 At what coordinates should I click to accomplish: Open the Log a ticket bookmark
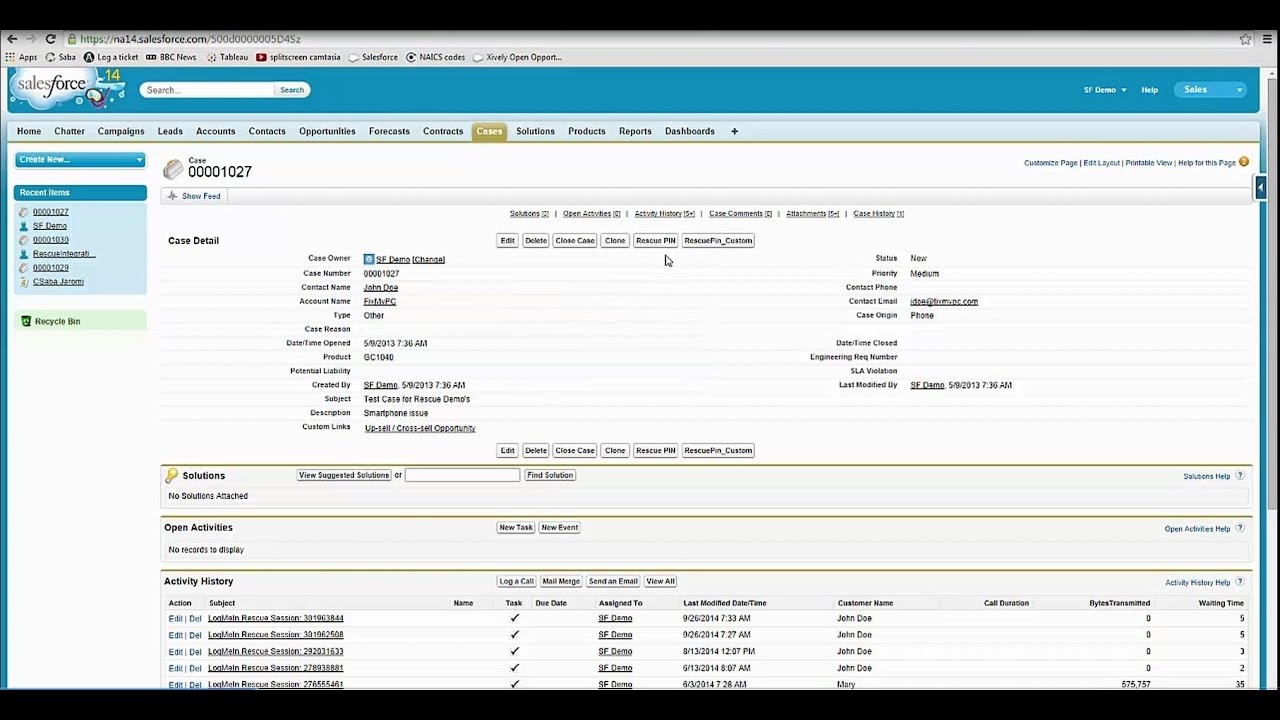(111, 57)
